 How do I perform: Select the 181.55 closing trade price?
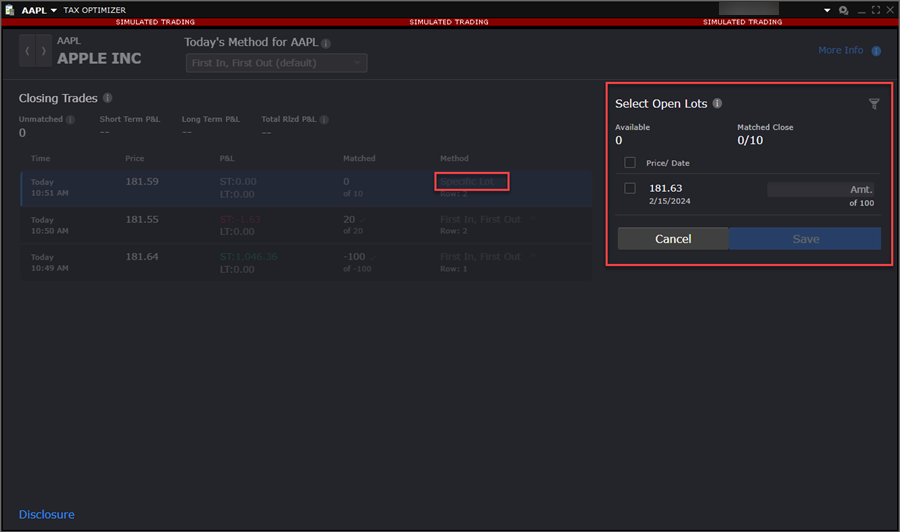(142, 219)
